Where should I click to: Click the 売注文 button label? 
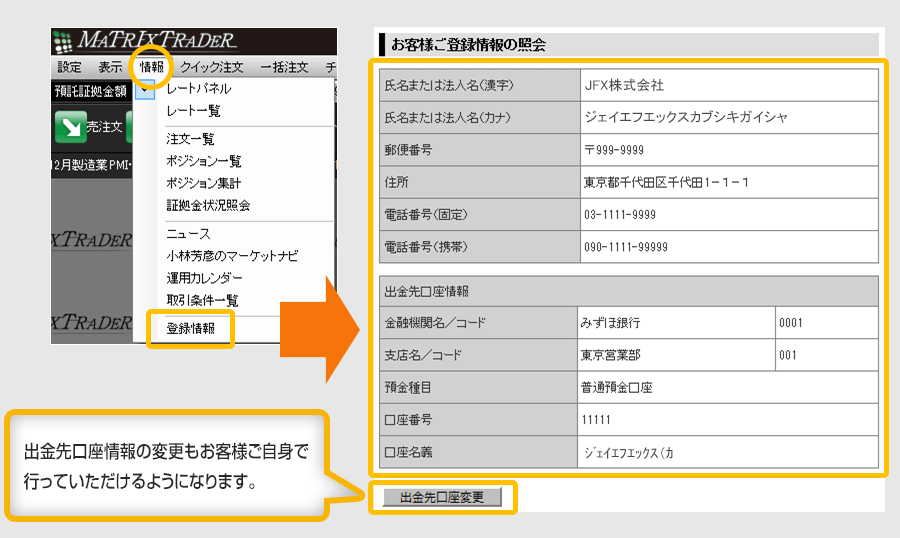(x=104, y=127)
